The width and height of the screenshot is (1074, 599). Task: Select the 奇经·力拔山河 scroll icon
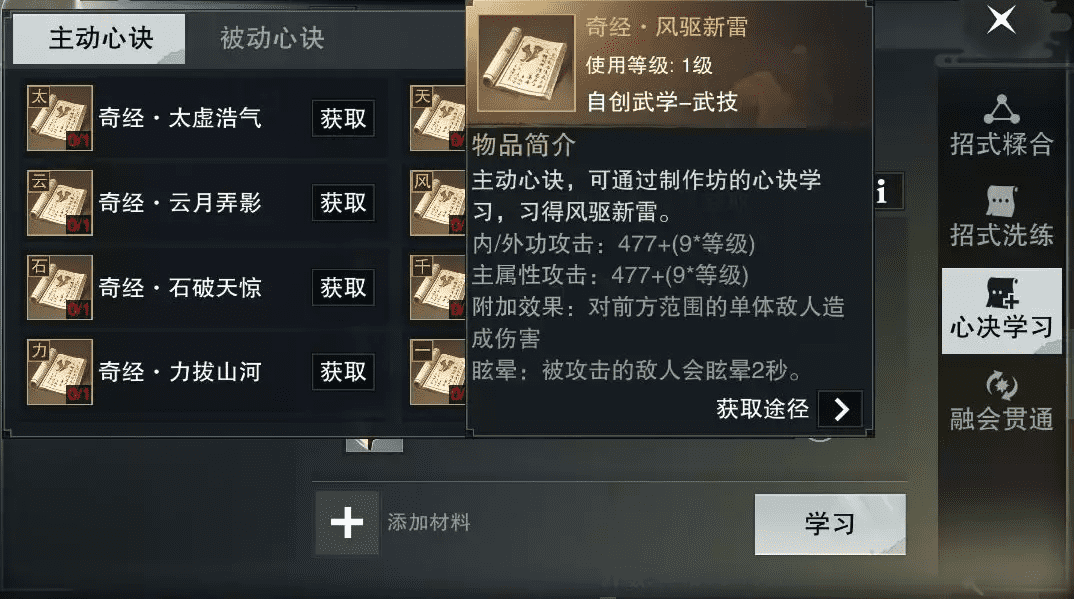tap(60, 372)
